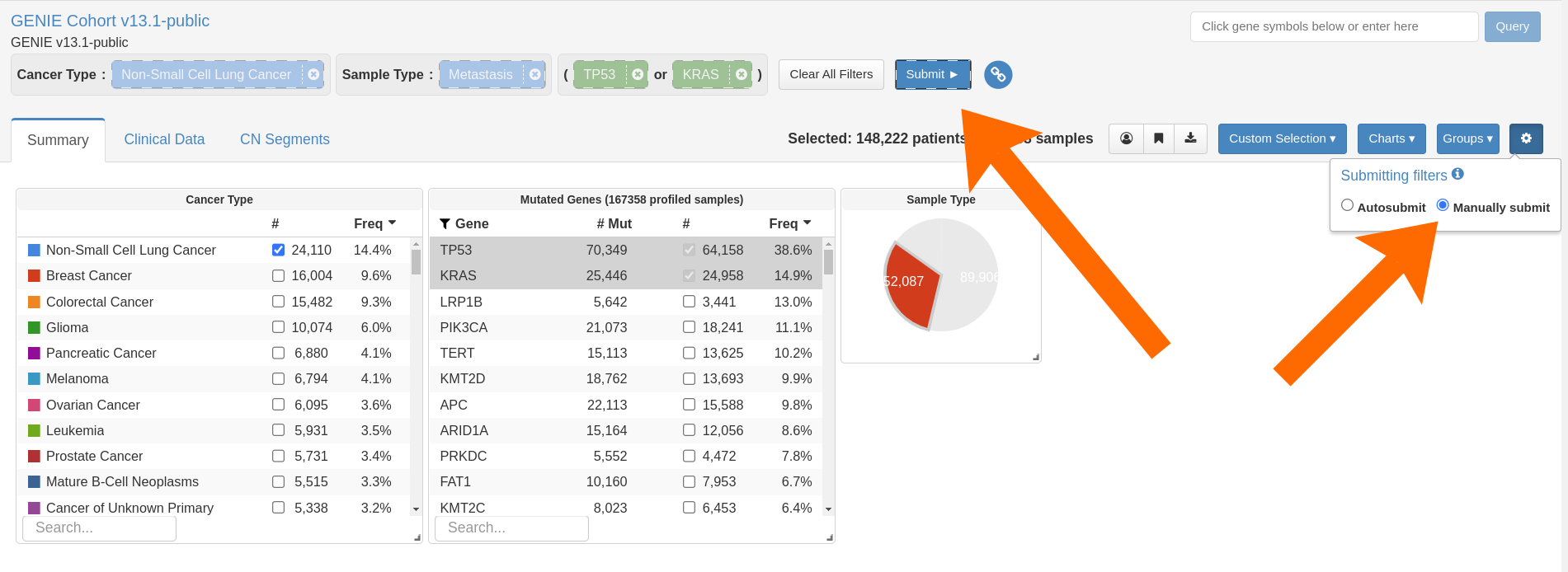This screenshot has height=572, width=1568.
Task: Remove the TP53 gene filter
Action: coord(638,75)
